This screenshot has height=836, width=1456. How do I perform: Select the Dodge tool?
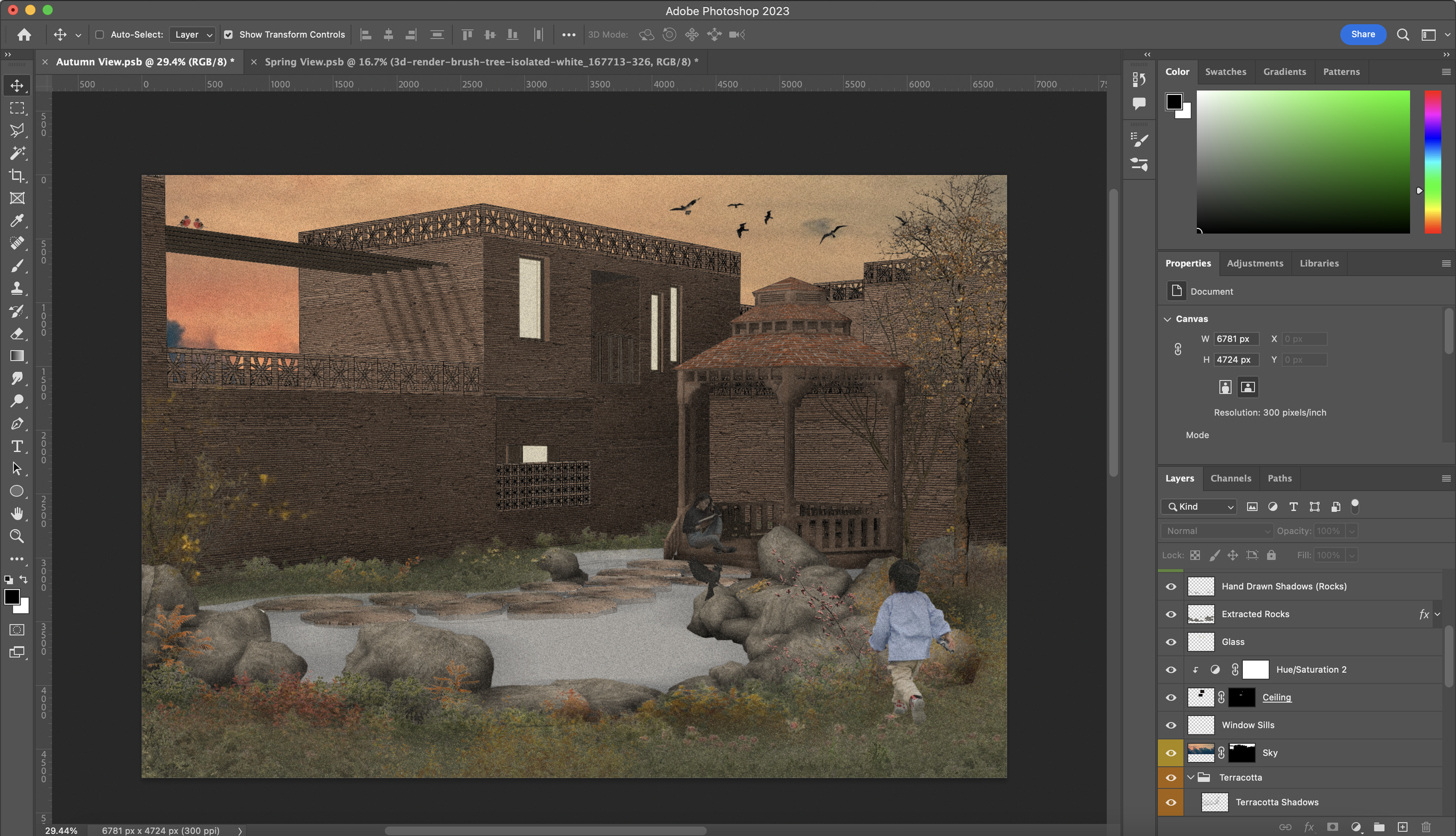(x=17, y=401)
